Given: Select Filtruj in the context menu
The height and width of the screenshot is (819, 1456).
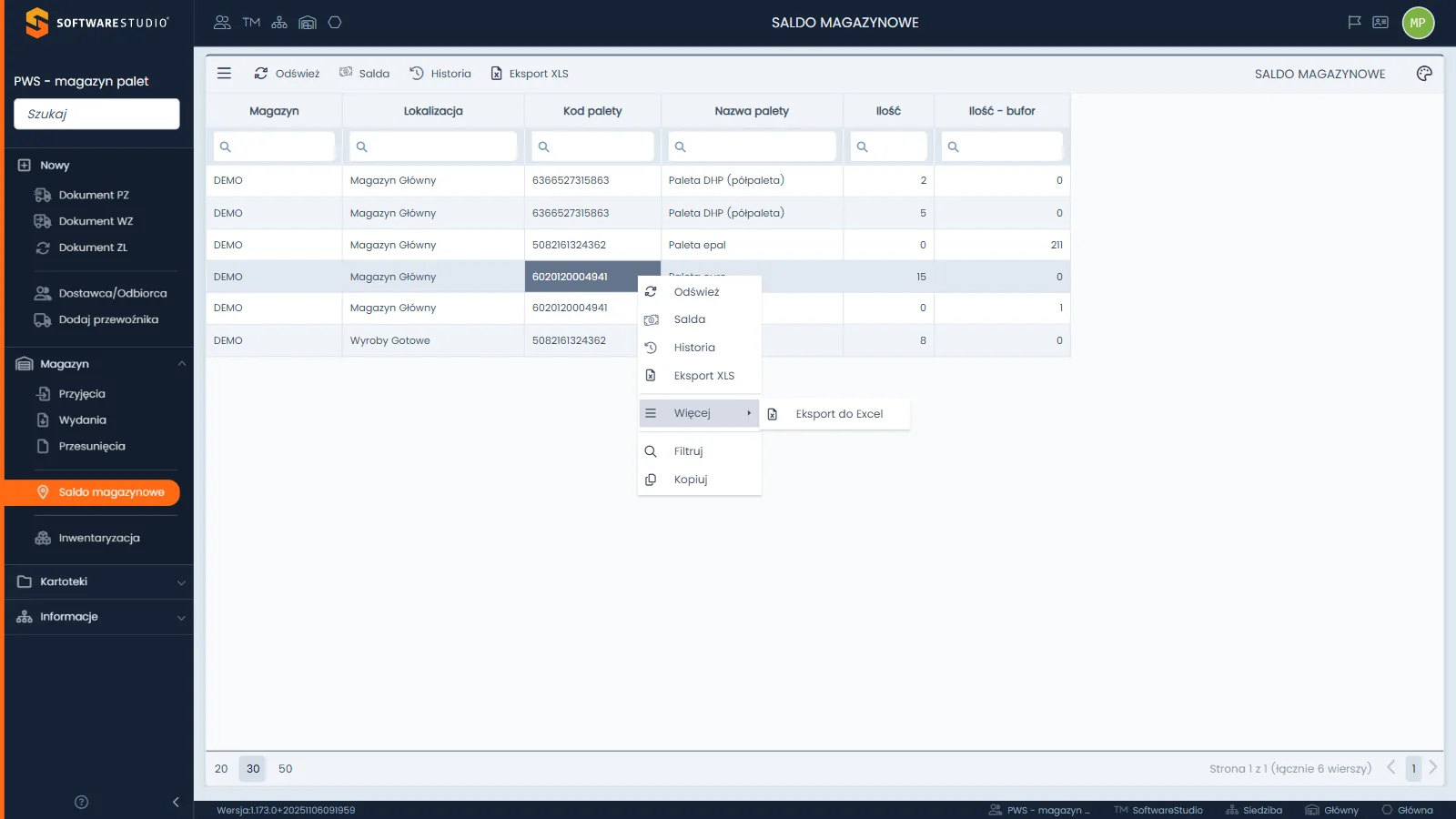Looking at the screenshot, I should coord(699,451).
